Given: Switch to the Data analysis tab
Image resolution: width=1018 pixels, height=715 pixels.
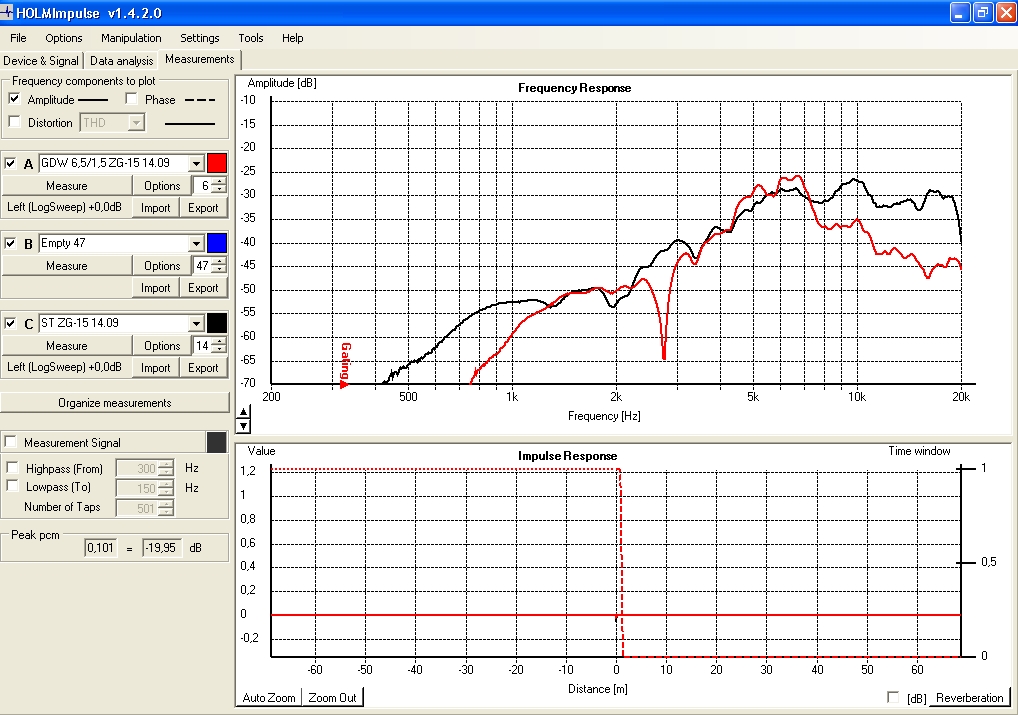Looking at the screenshot, I should click(121, 60).
